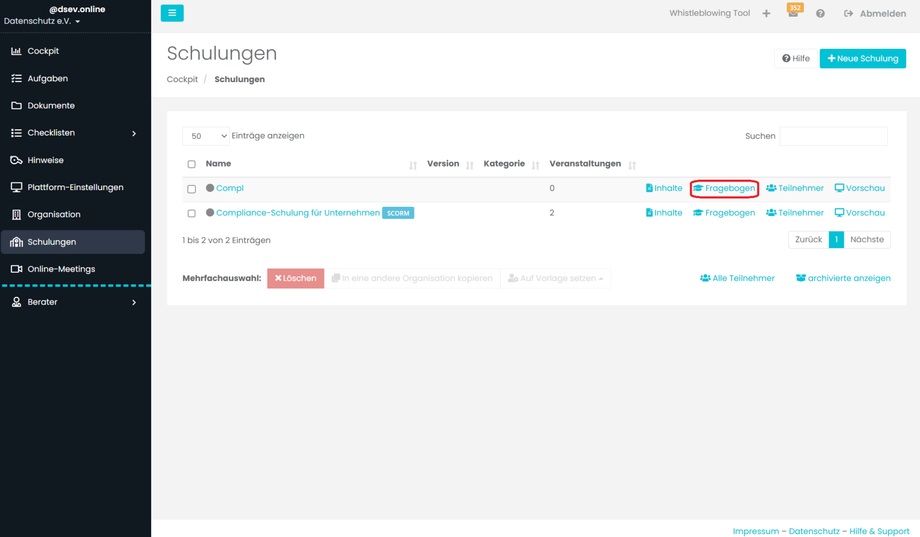Show archived trainings via archivierte anzeigen
Screen dimensions: 920x537
point(843,278)
